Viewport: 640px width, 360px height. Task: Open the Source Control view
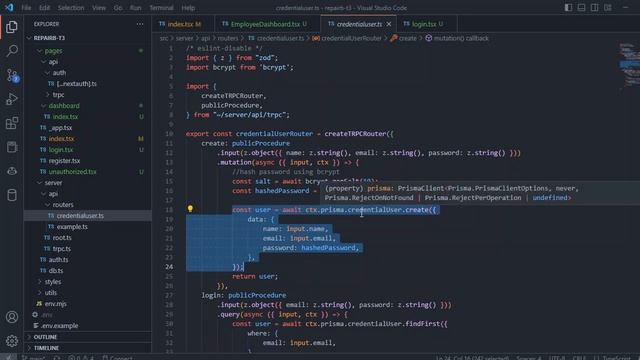12,75
